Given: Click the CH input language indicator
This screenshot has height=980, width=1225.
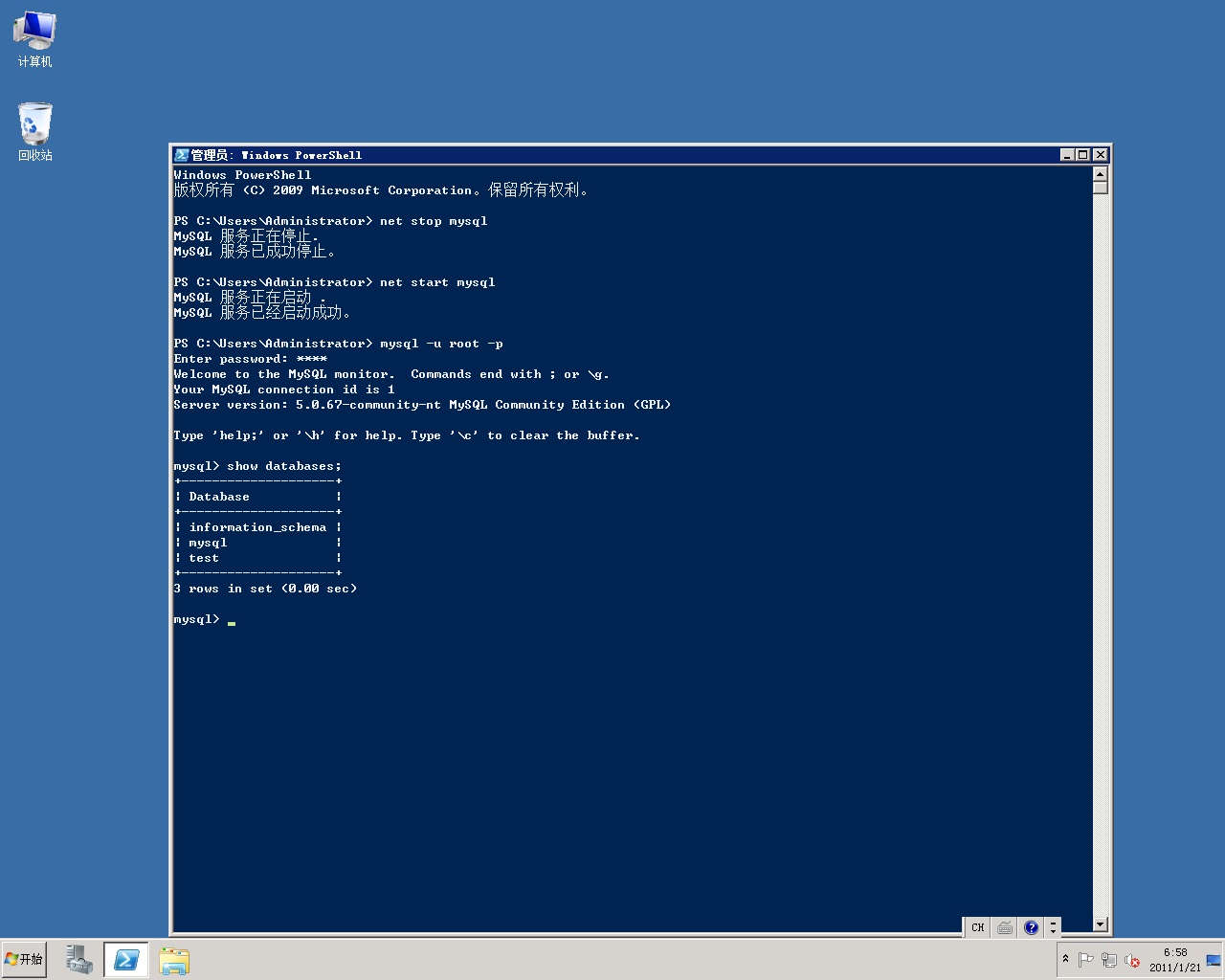Looking at the screenshot, I should (977, 927).
